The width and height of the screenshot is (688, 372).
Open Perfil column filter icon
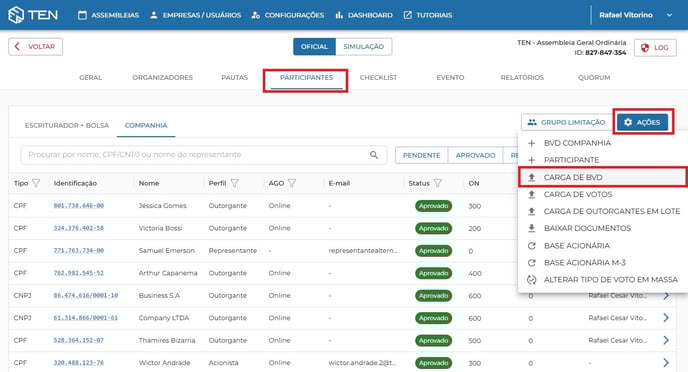[x=234, y=183]
